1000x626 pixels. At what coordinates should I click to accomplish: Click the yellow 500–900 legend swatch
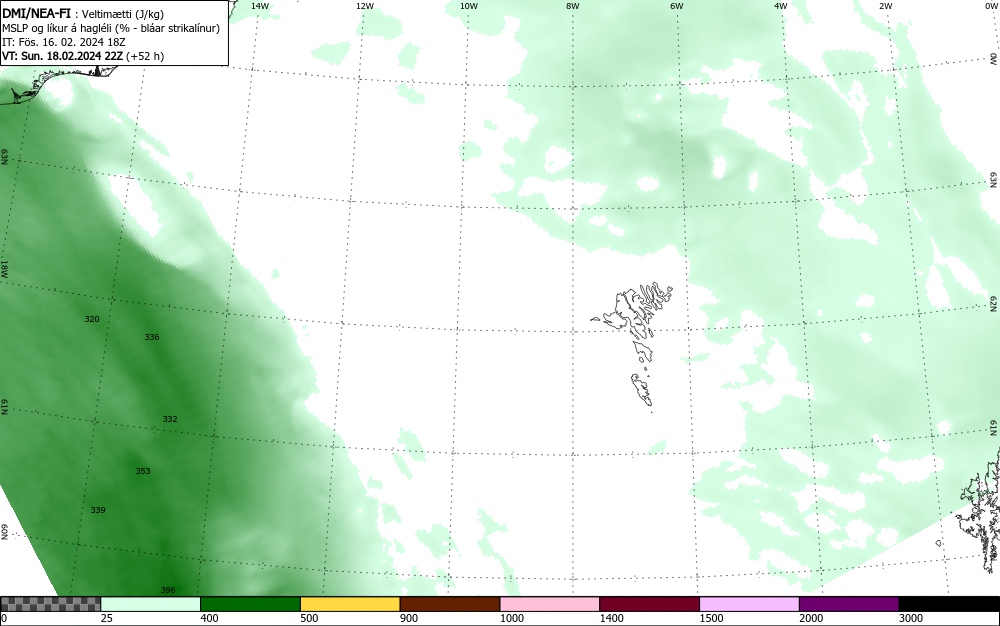click(x=350, y=604)
